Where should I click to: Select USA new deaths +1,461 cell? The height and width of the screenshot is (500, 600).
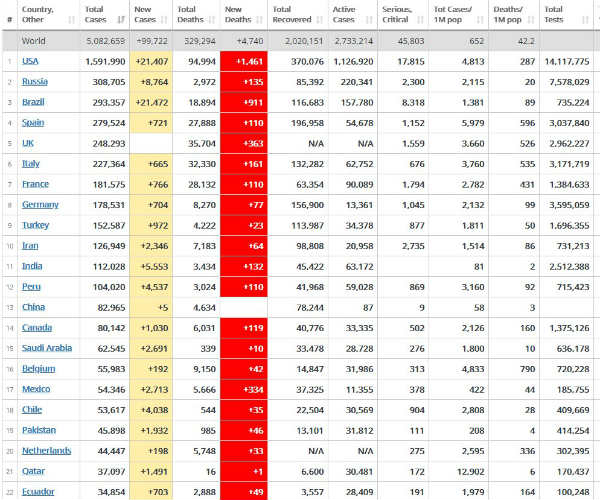coord(244,62)
